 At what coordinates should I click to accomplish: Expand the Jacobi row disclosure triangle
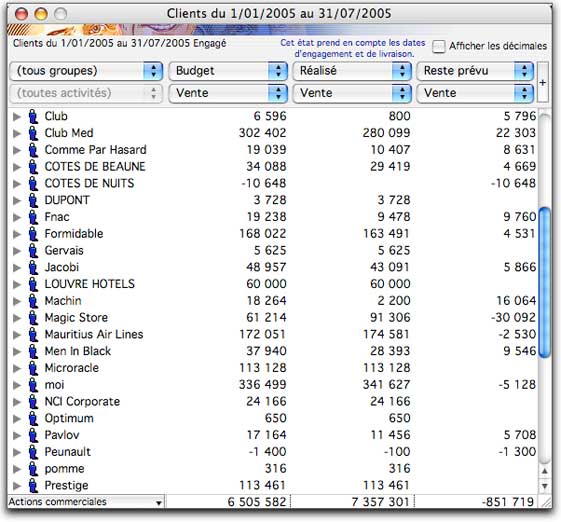[16, 268]
